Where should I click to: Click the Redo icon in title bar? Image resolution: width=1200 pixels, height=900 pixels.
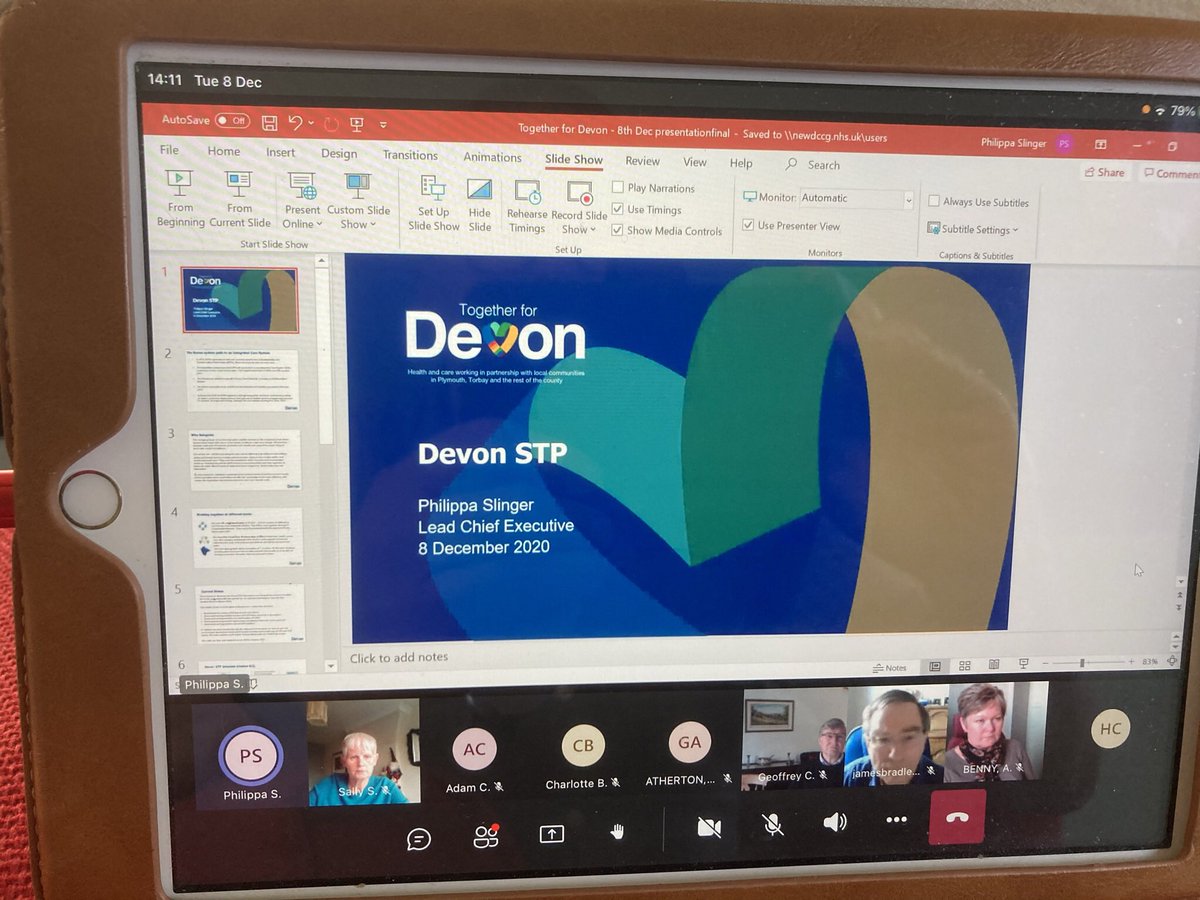point(331,124)
